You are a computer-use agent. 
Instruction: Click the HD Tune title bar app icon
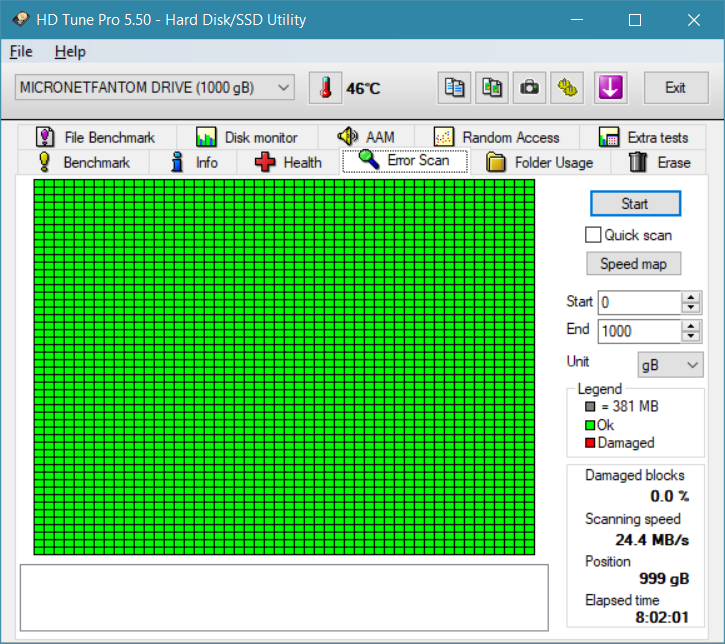click(20, 19)
